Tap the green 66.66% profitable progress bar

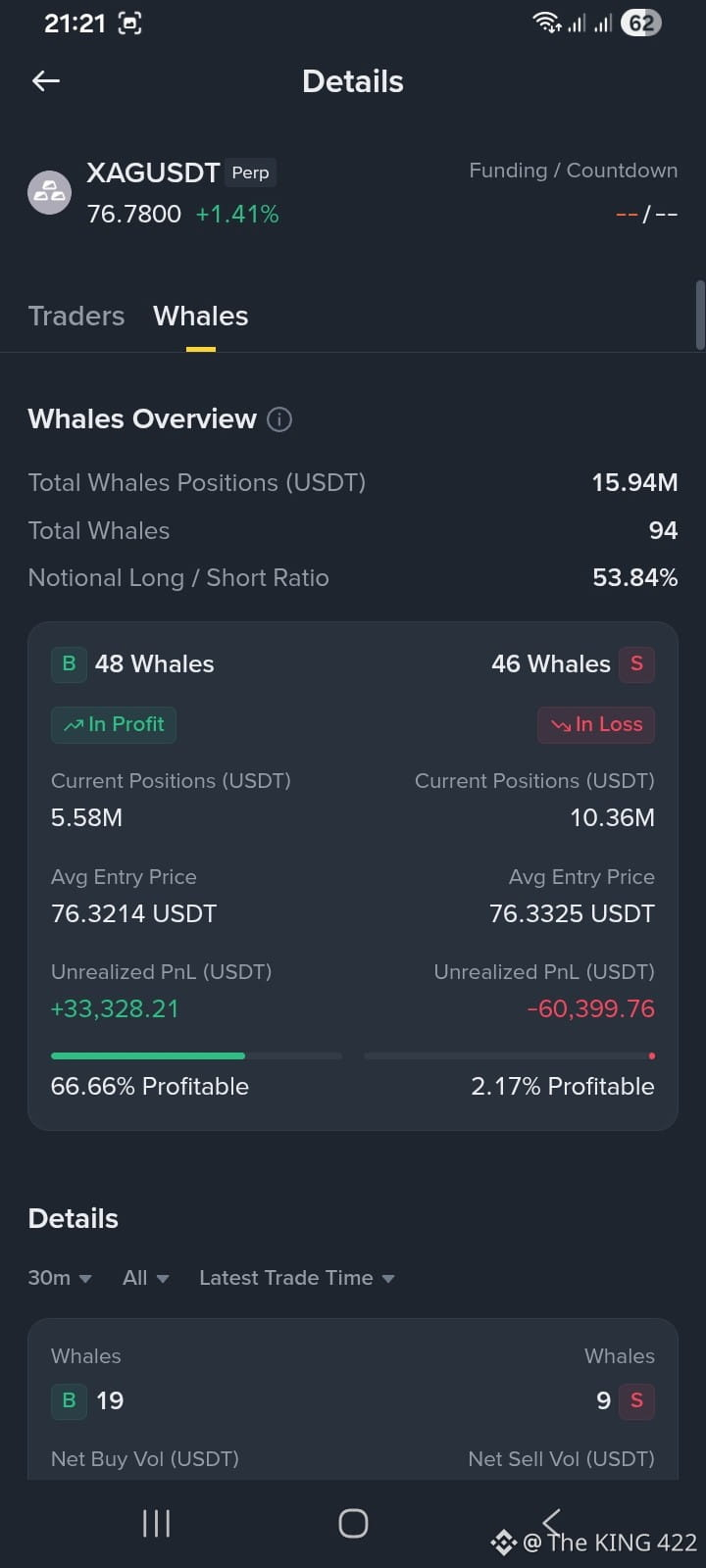(x=148, y=1055)
